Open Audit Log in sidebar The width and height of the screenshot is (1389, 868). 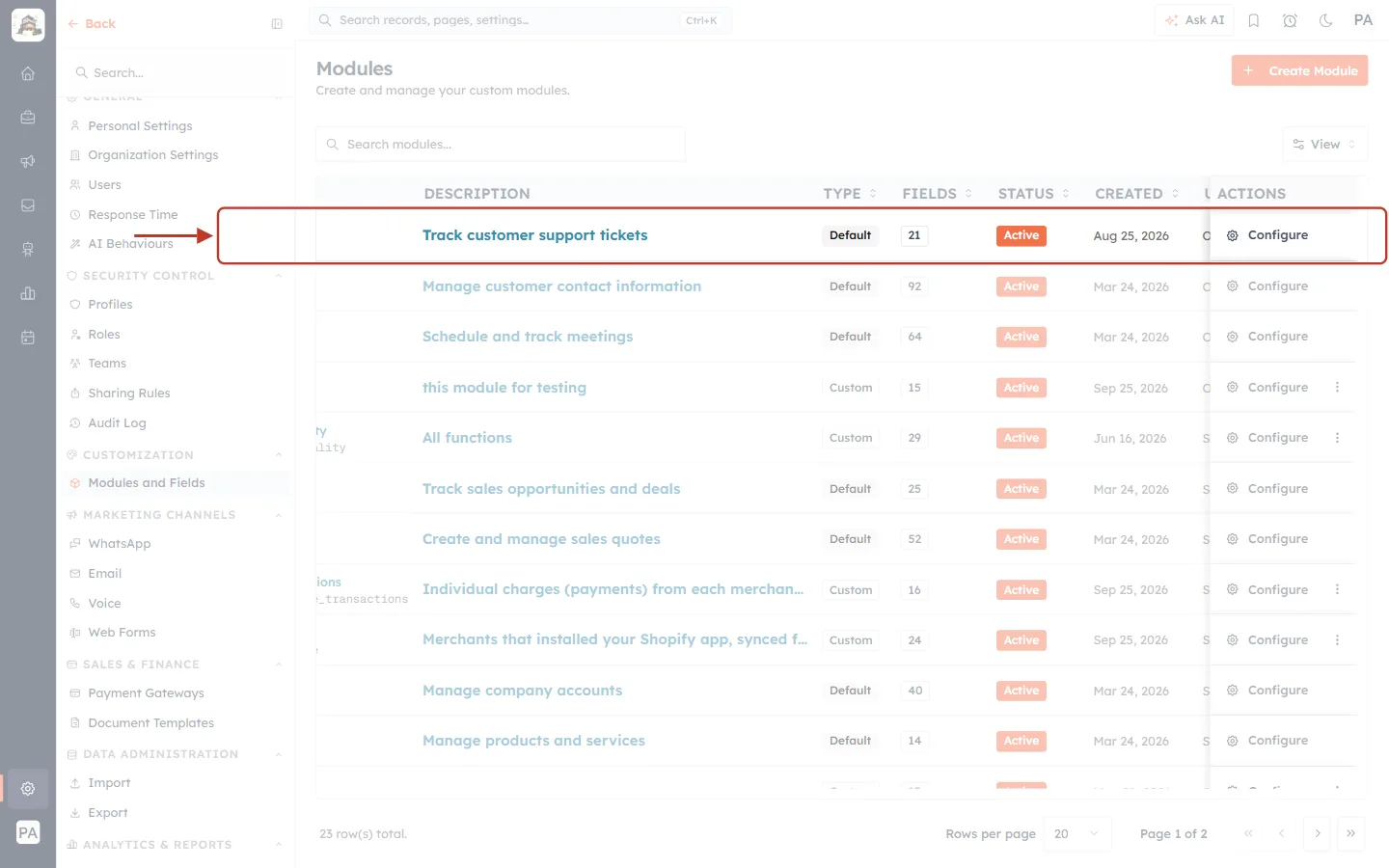tap(117, 423)
